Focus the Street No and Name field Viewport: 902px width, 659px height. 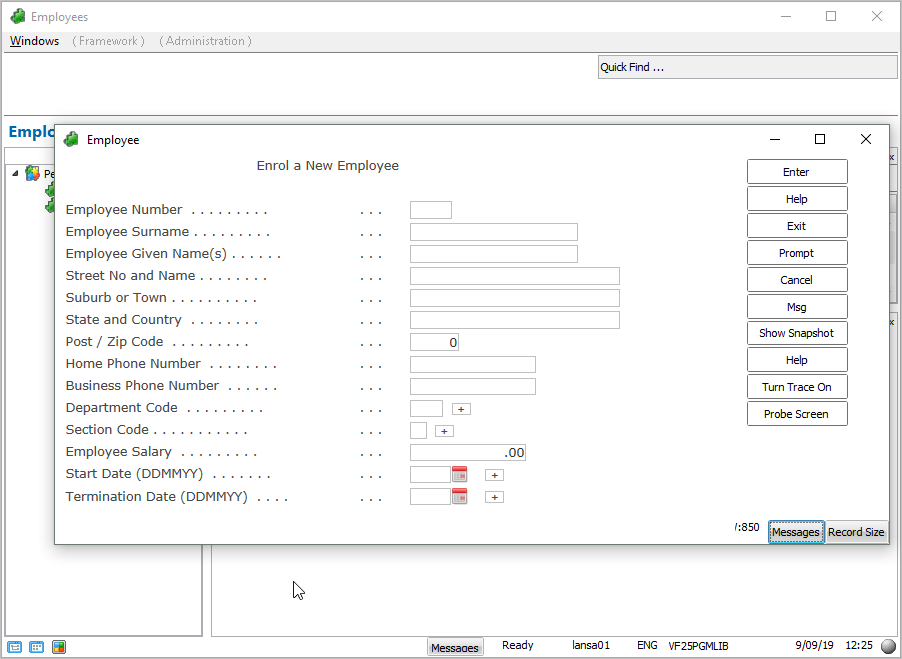coord(515,276)
